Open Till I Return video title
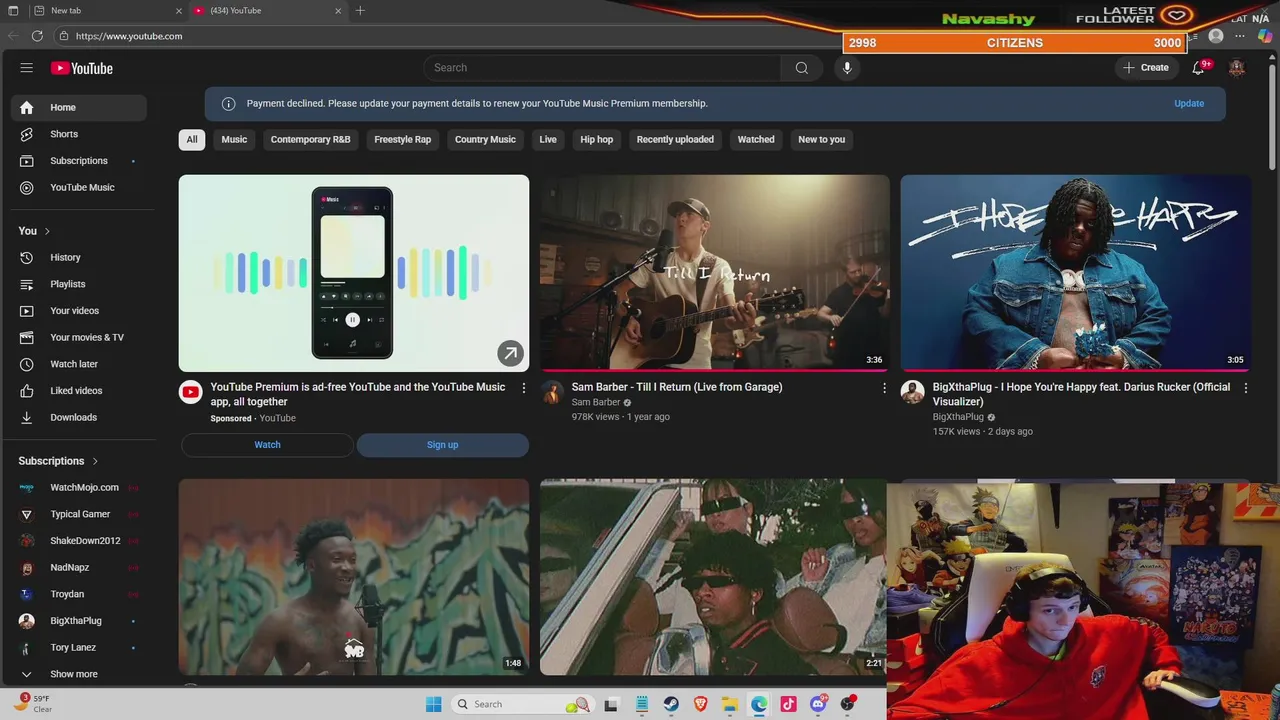The image size is (1280, 720). (677, 387)
